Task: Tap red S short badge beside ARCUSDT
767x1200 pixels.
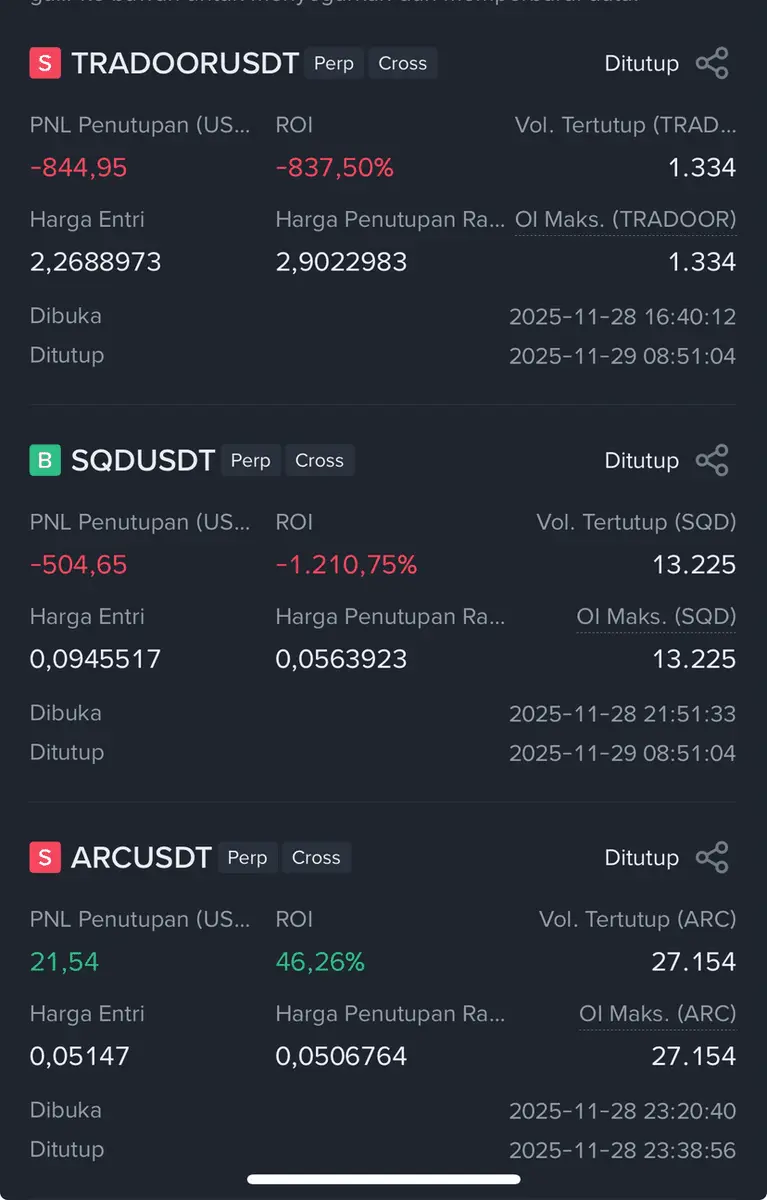Action: pos(45,857)
